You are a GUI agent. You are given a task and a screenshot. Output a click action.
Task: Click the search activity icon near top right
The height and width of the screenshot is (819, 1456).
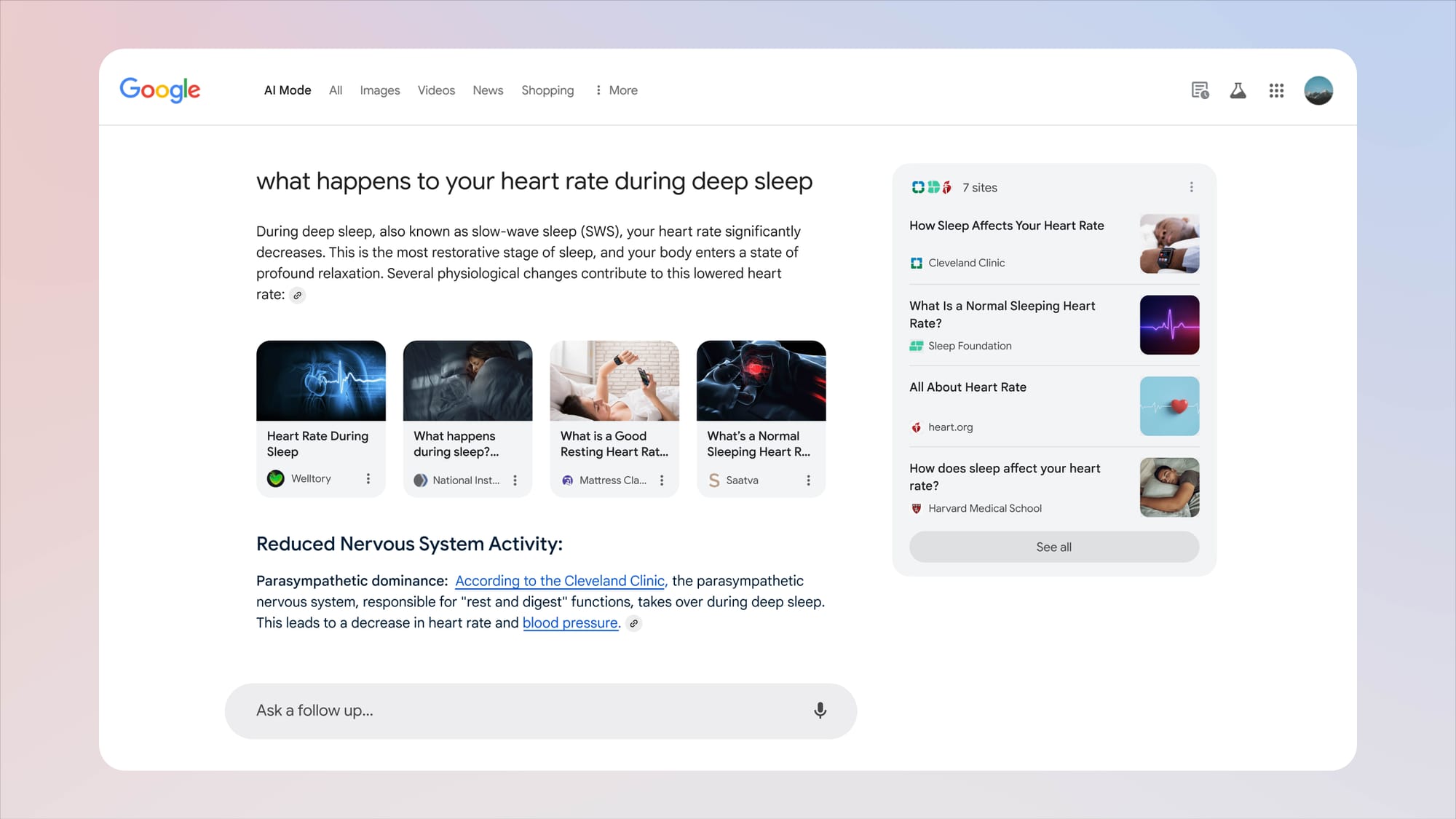(x=1200, y=90)
